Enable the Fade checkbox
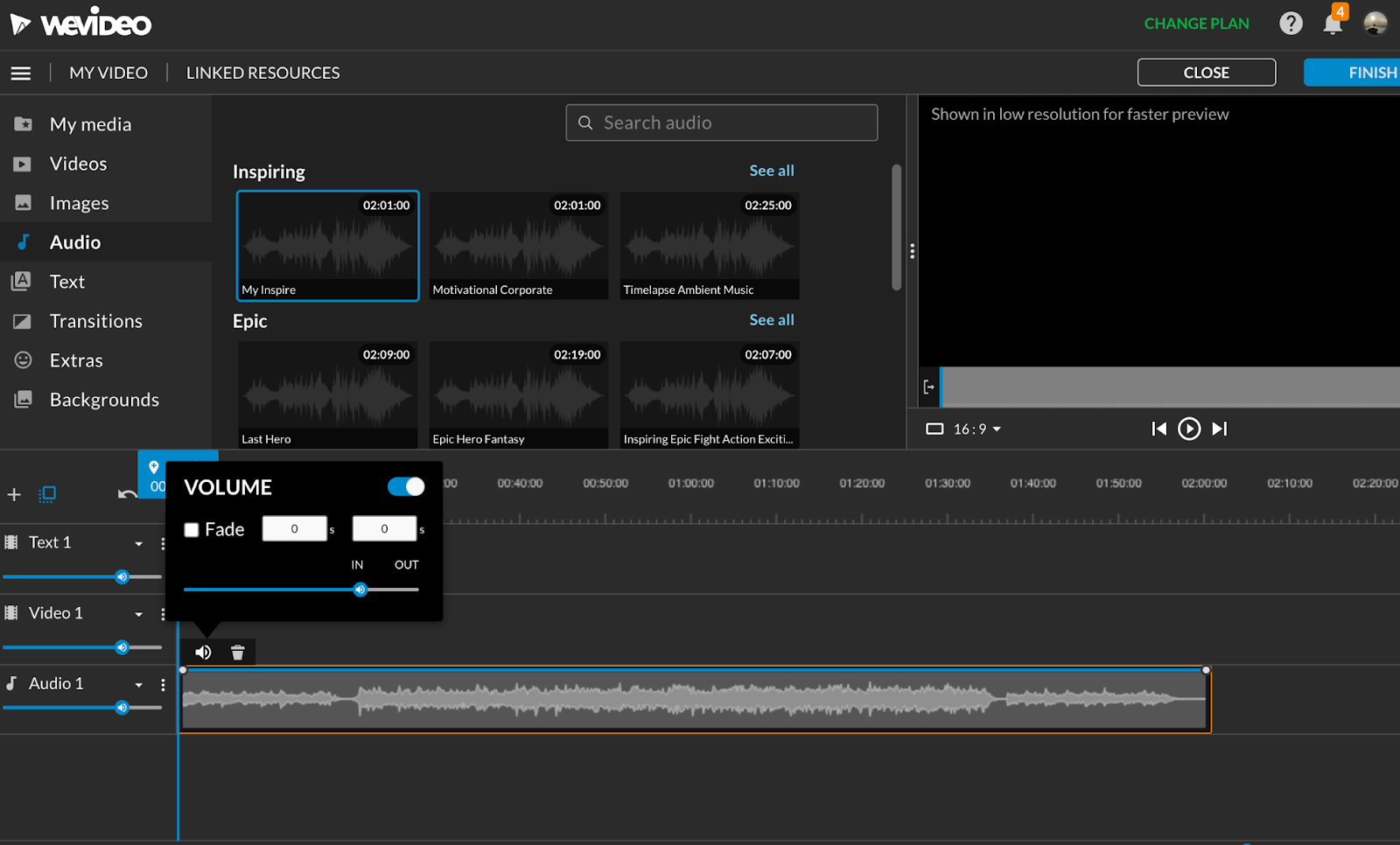Image resolution: width=1400 pixels, height=845 pixels. click(192, 530)
